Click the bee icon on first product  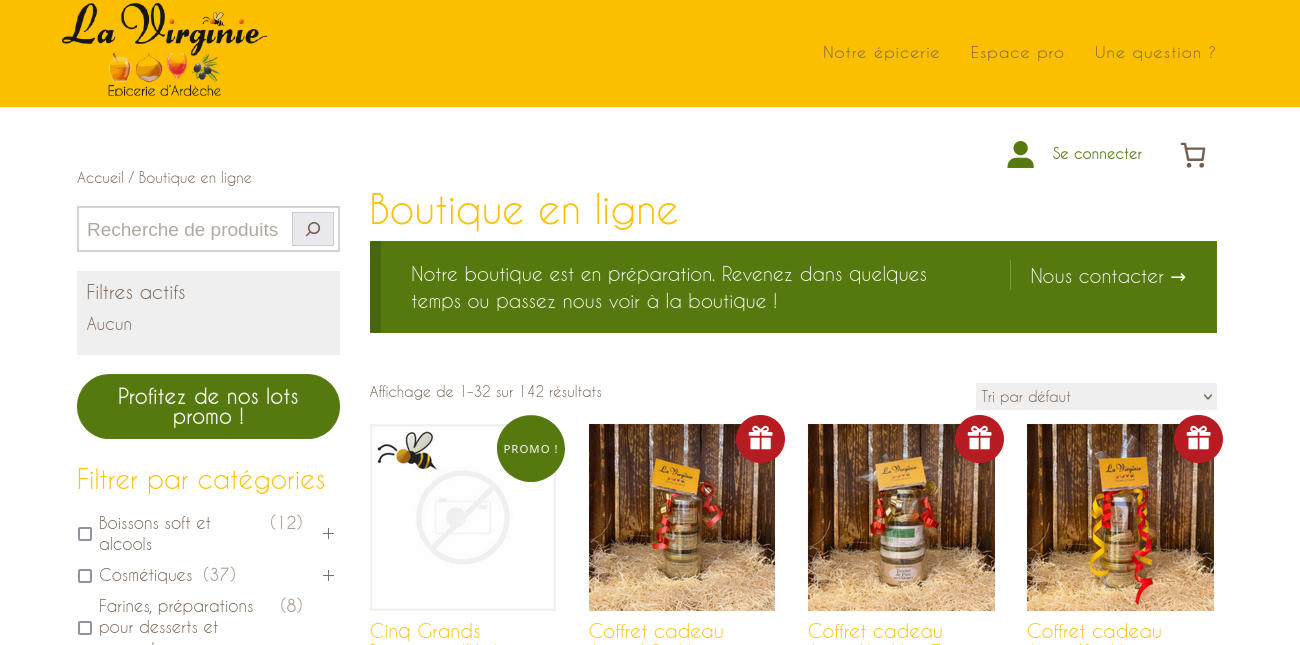(407, 451)
